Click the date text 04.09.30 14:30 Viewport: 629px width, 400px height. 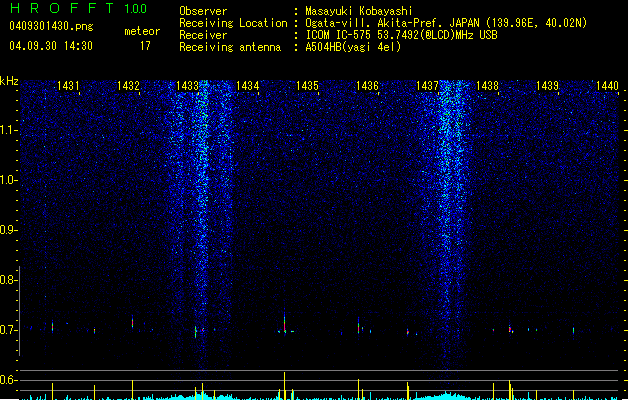coord(51,46)
